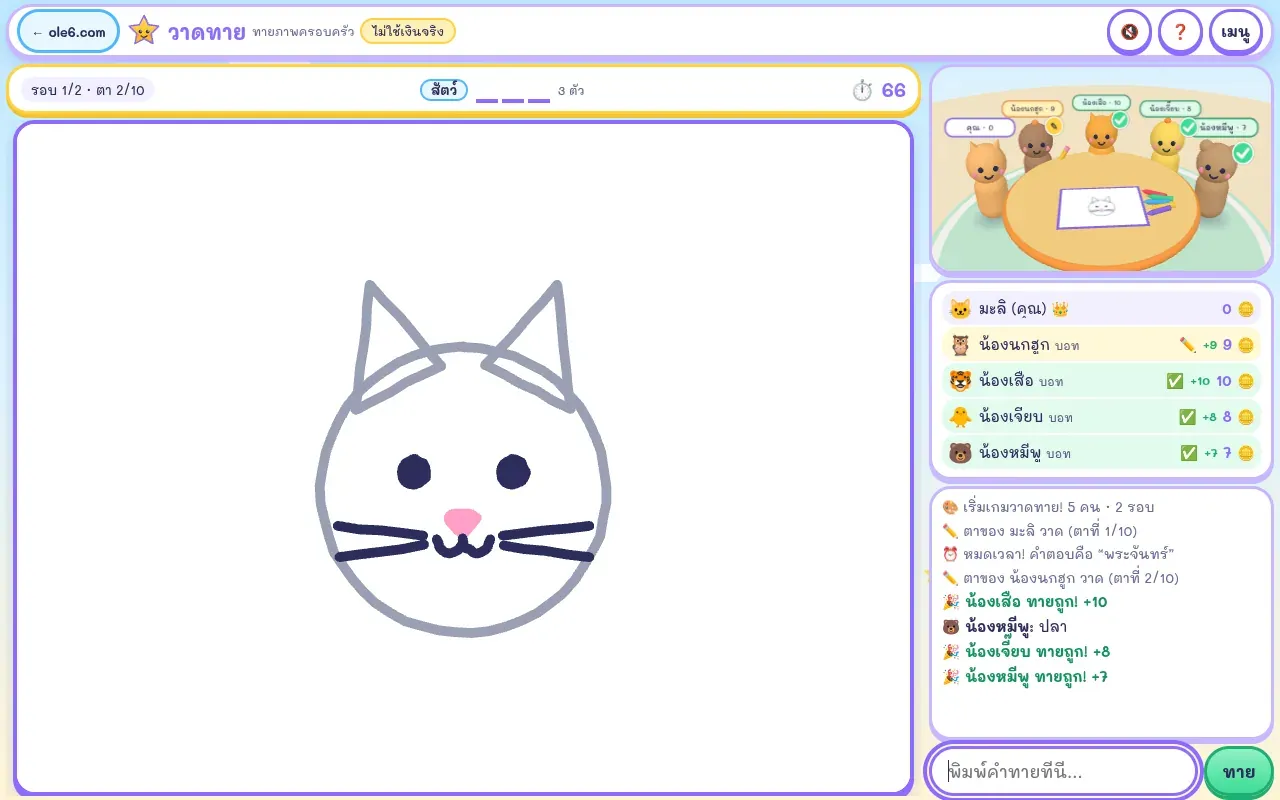Click the log line ตาของ น้องนกฮูก วาด (ตาที่ 2/10)
Image resolution: width=1280 pixels, height=800 pixels.
[x=1060, y=578]
